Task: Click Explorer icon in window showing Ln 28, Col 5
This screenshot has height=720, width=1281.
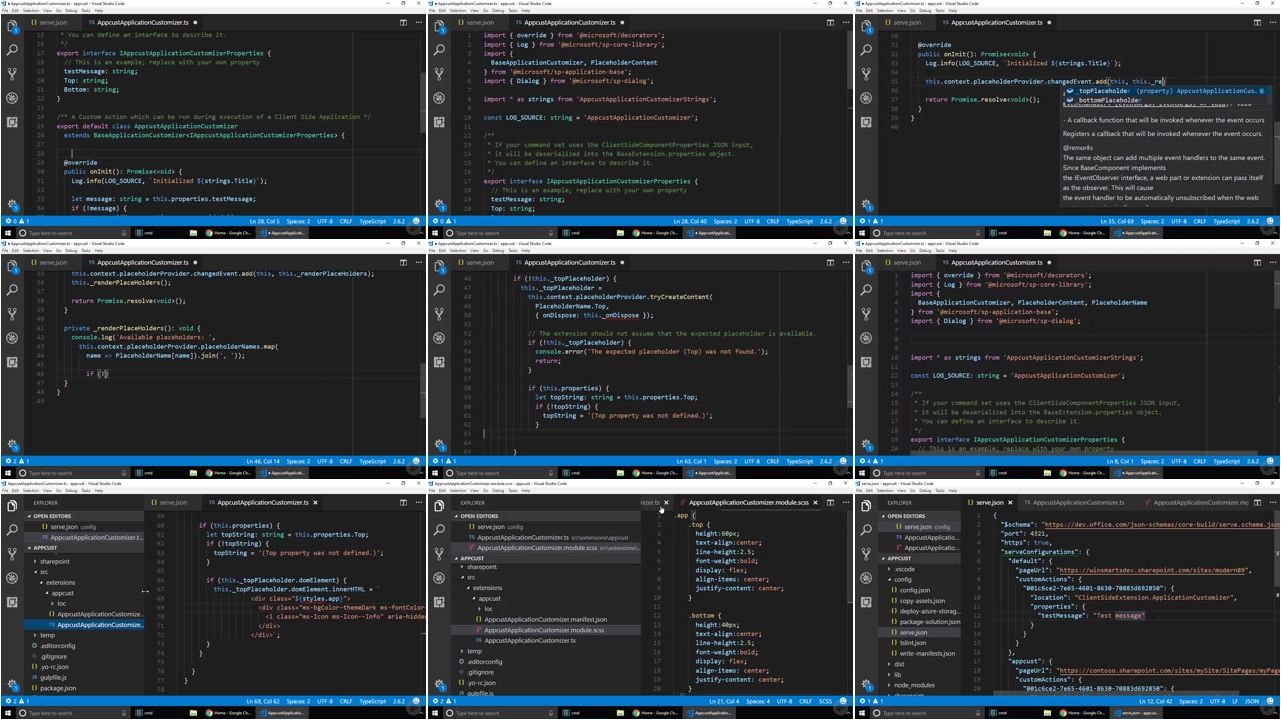Action: click(x=13, y=26)
